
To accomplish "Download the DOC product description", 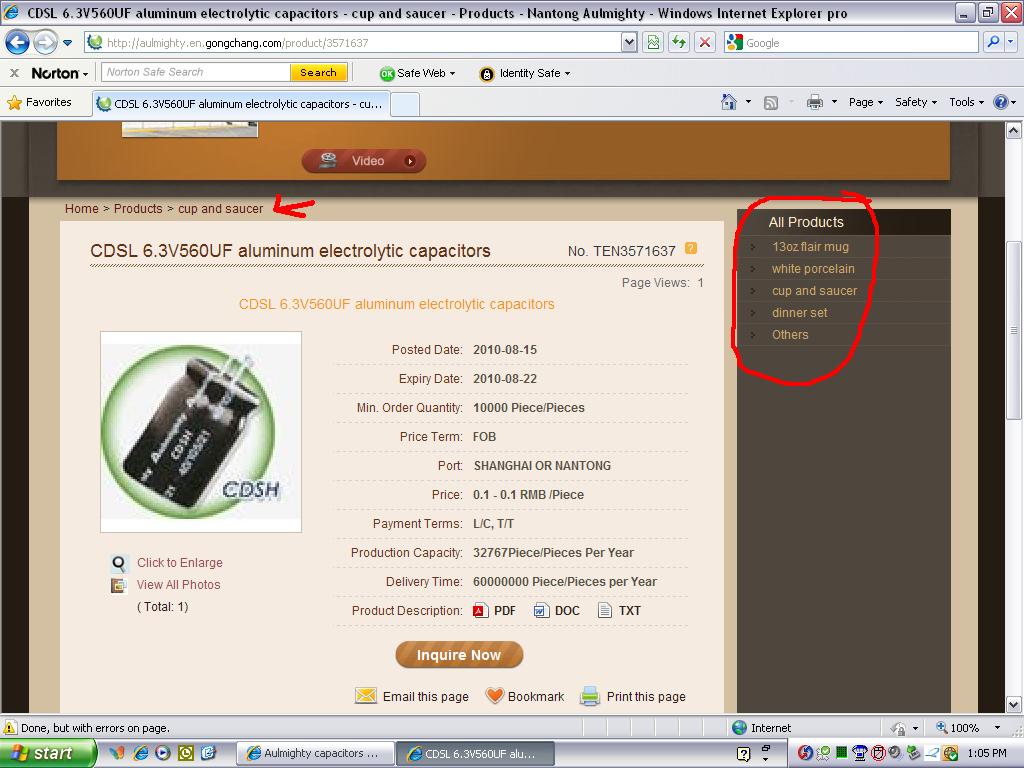I will point(556,611).
